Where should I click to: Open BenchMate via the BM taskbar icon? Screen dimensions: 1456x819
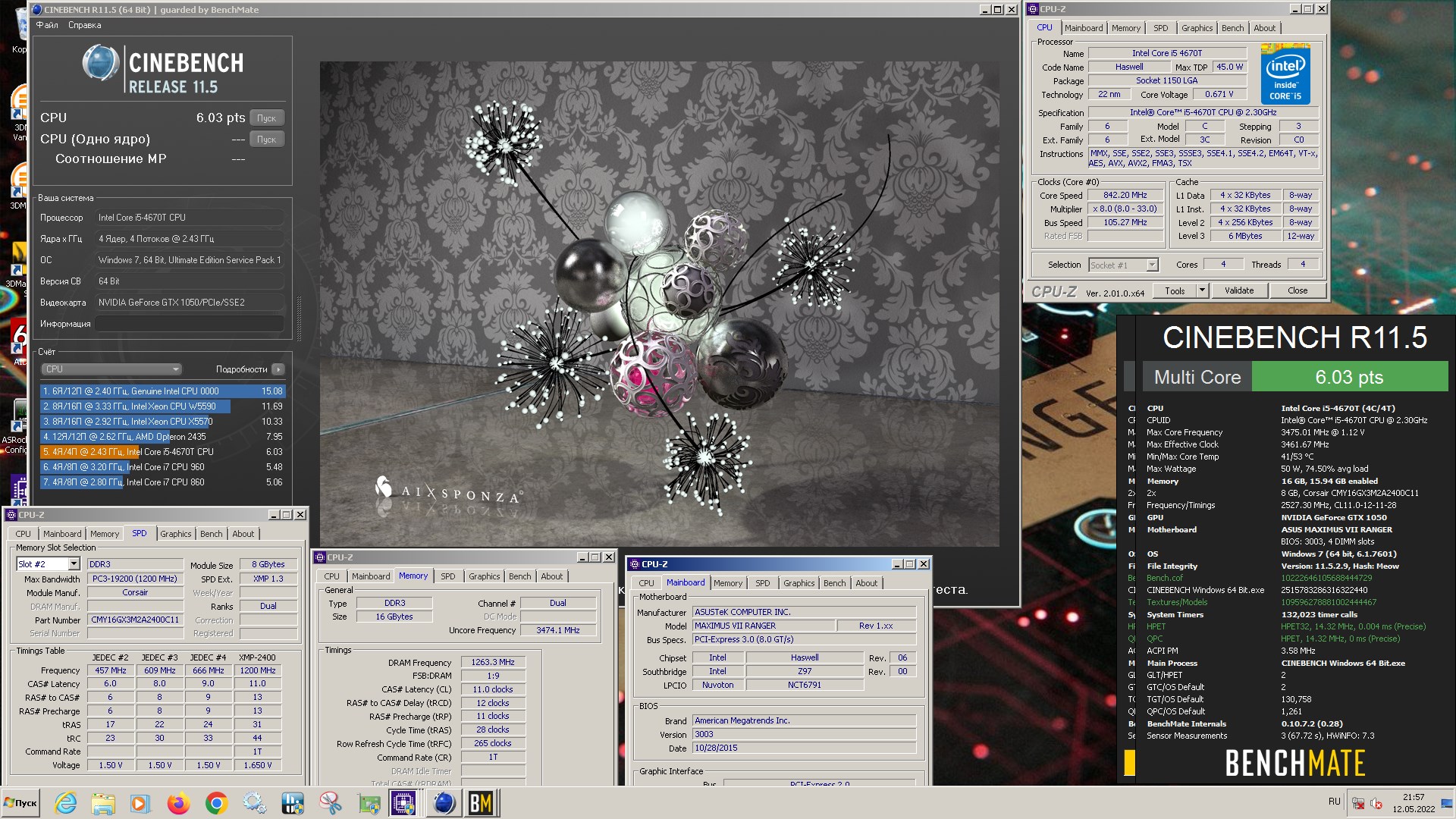(481, 802)
